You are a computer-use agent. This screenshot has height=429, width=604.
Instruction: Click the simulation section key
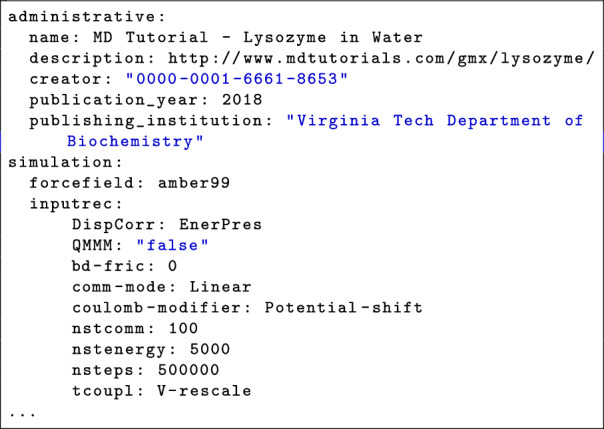tap(65, 163)
